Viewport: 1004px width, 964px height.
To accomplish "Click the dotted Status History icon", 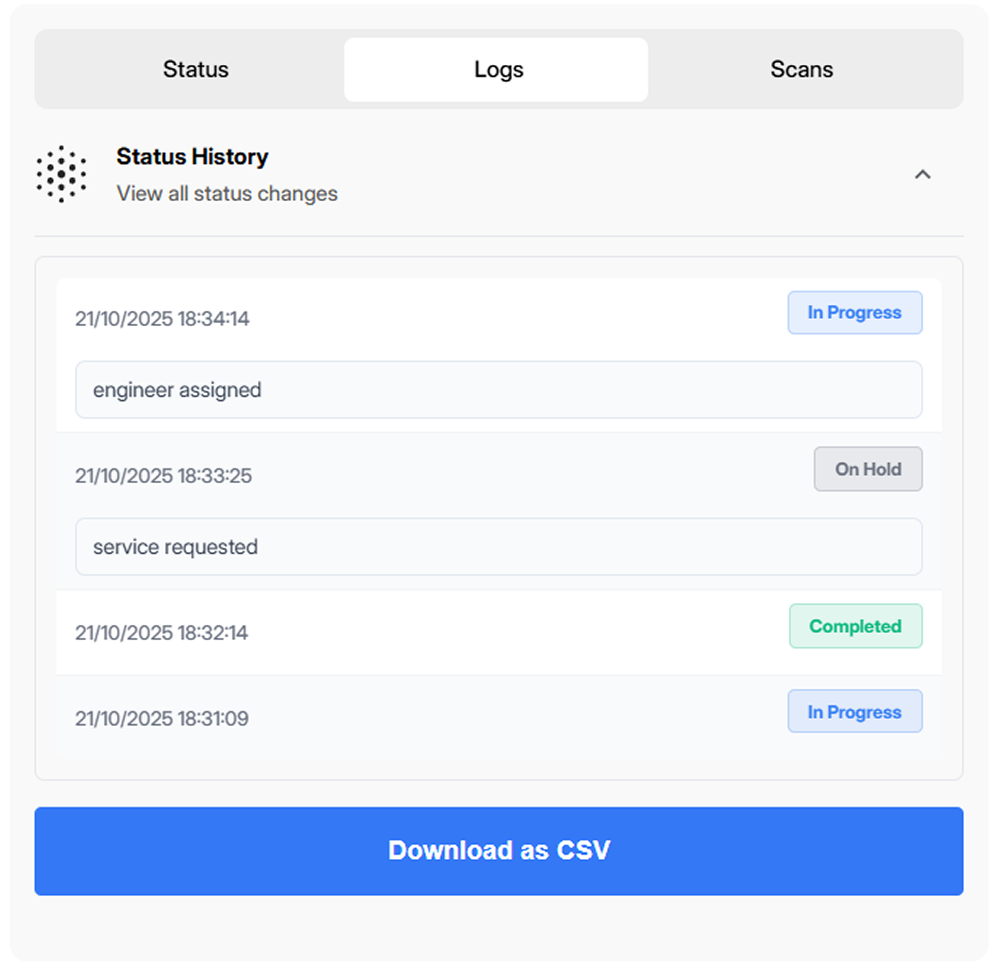I will pos(61,174).
